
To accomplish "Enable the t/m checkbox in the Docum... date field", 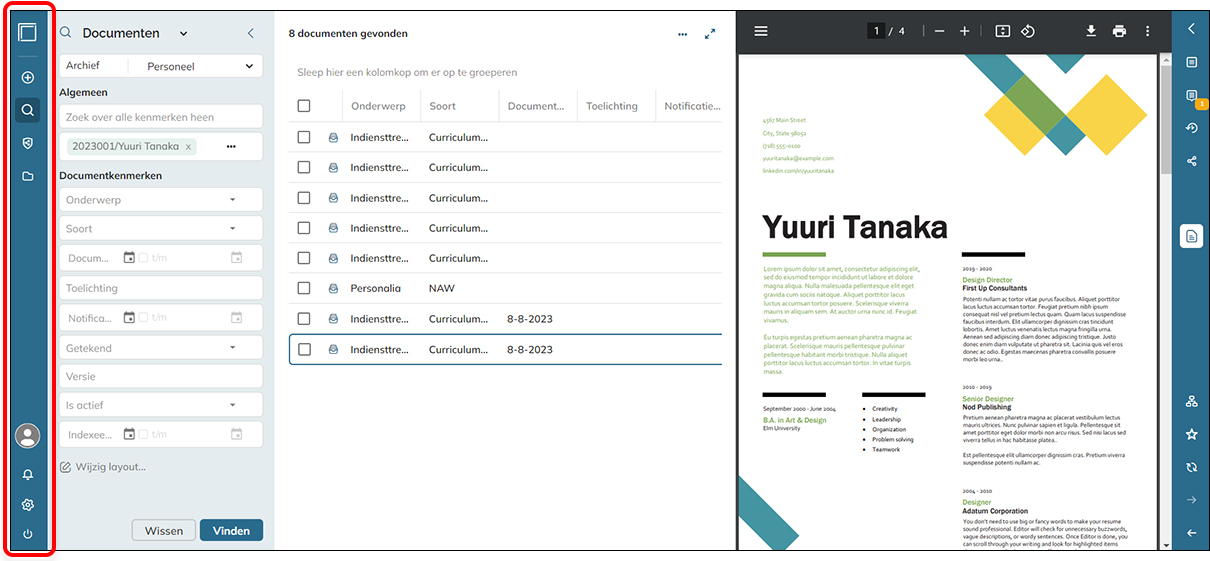I will click(x=143, y=258).
